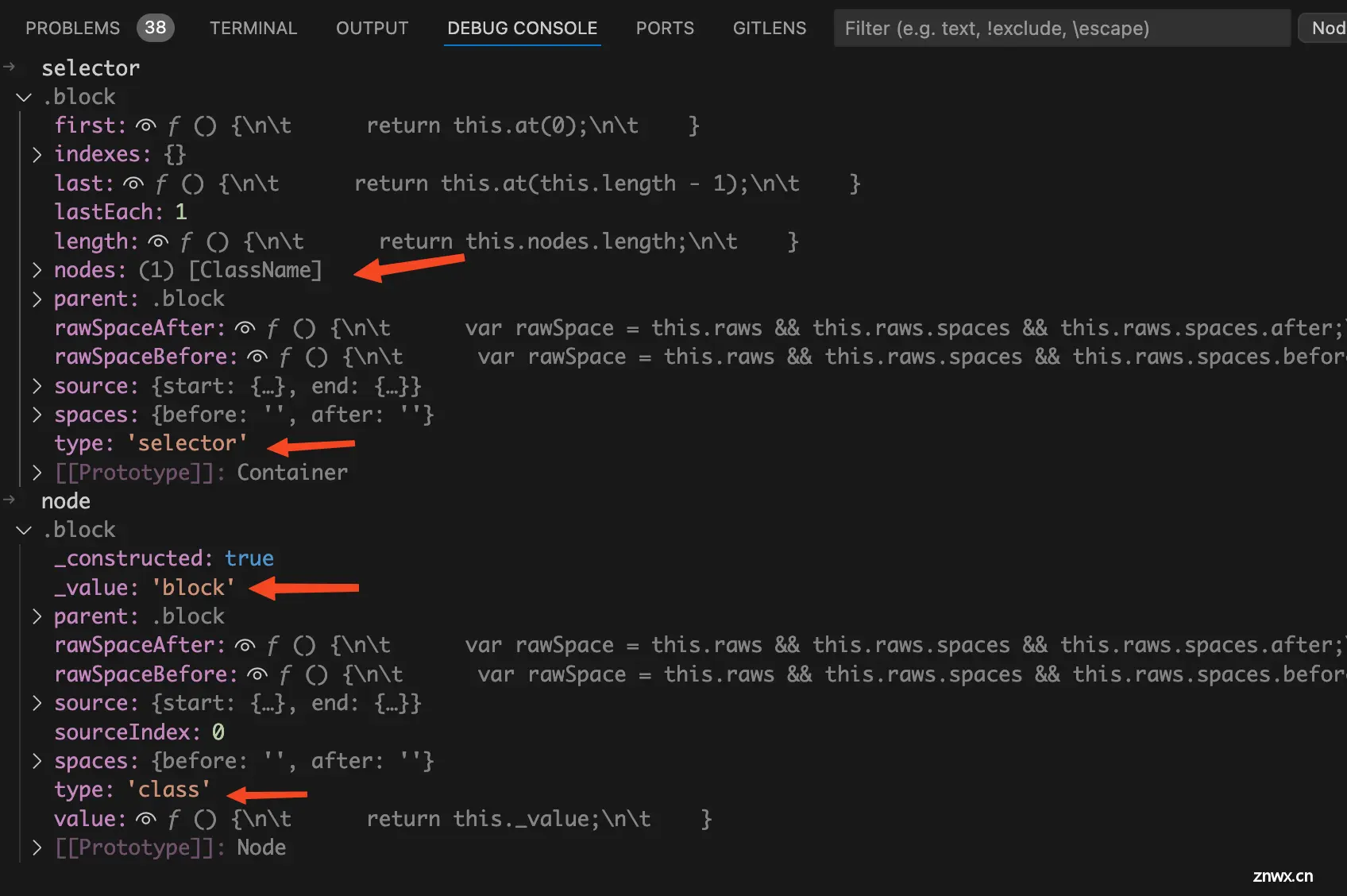Click the output arrow beside selector
Image resolution: width=1347 pixels, height=896 pixels.
[10, 68]
